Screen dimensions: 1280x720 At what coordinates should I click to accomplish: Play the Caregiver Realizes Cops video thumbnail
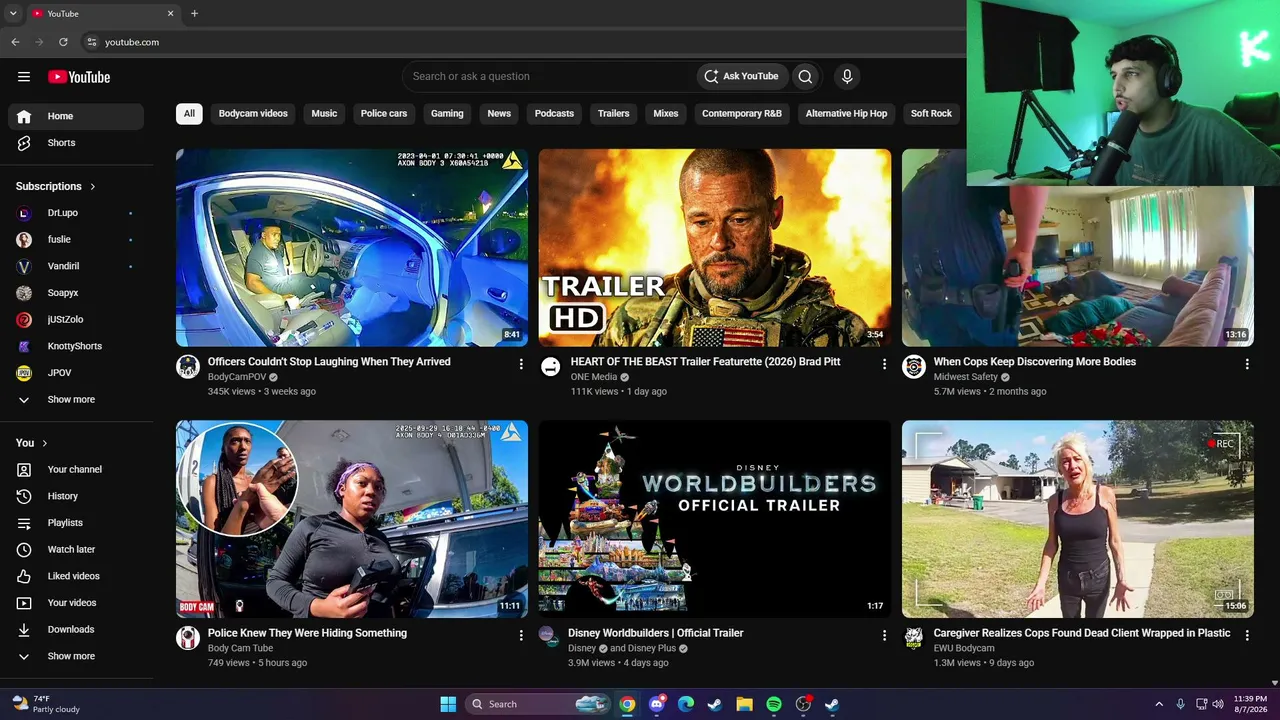[1078, 519]
